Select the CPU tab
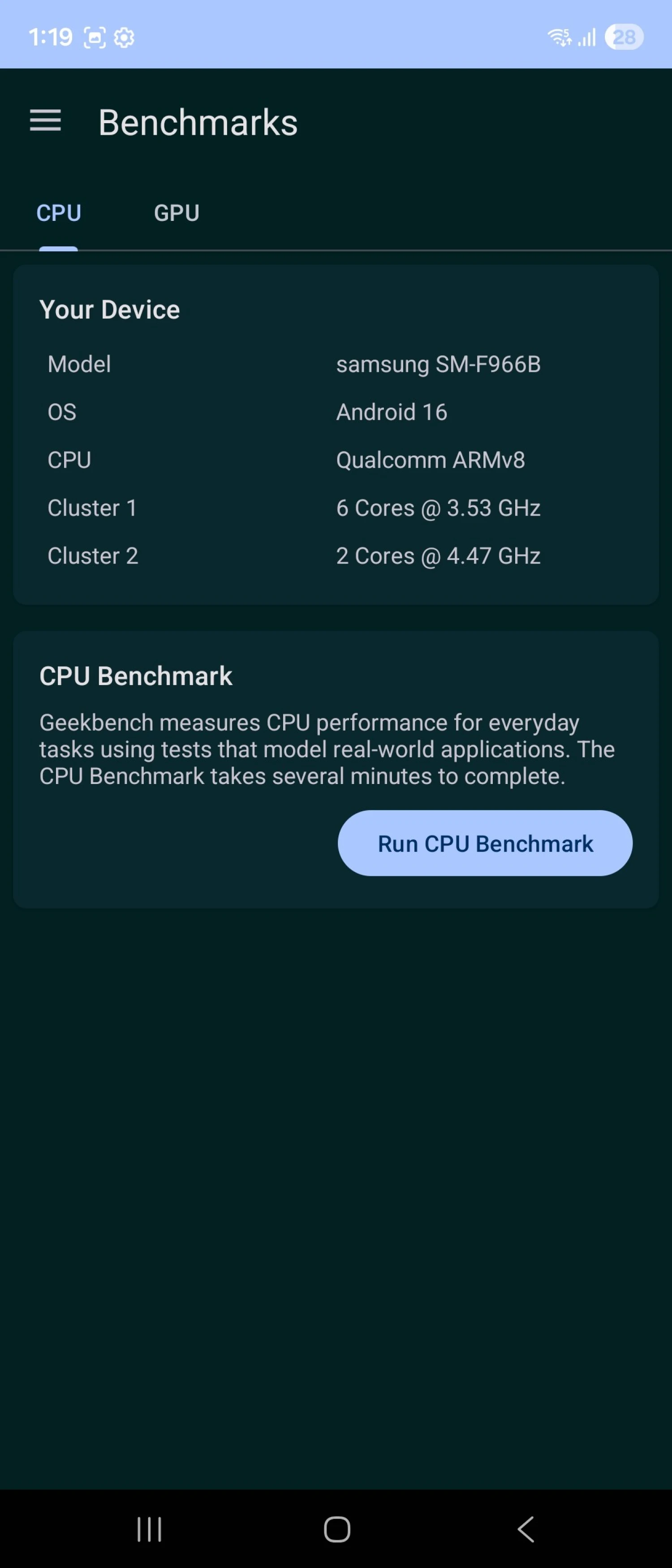 click(58, 213)
